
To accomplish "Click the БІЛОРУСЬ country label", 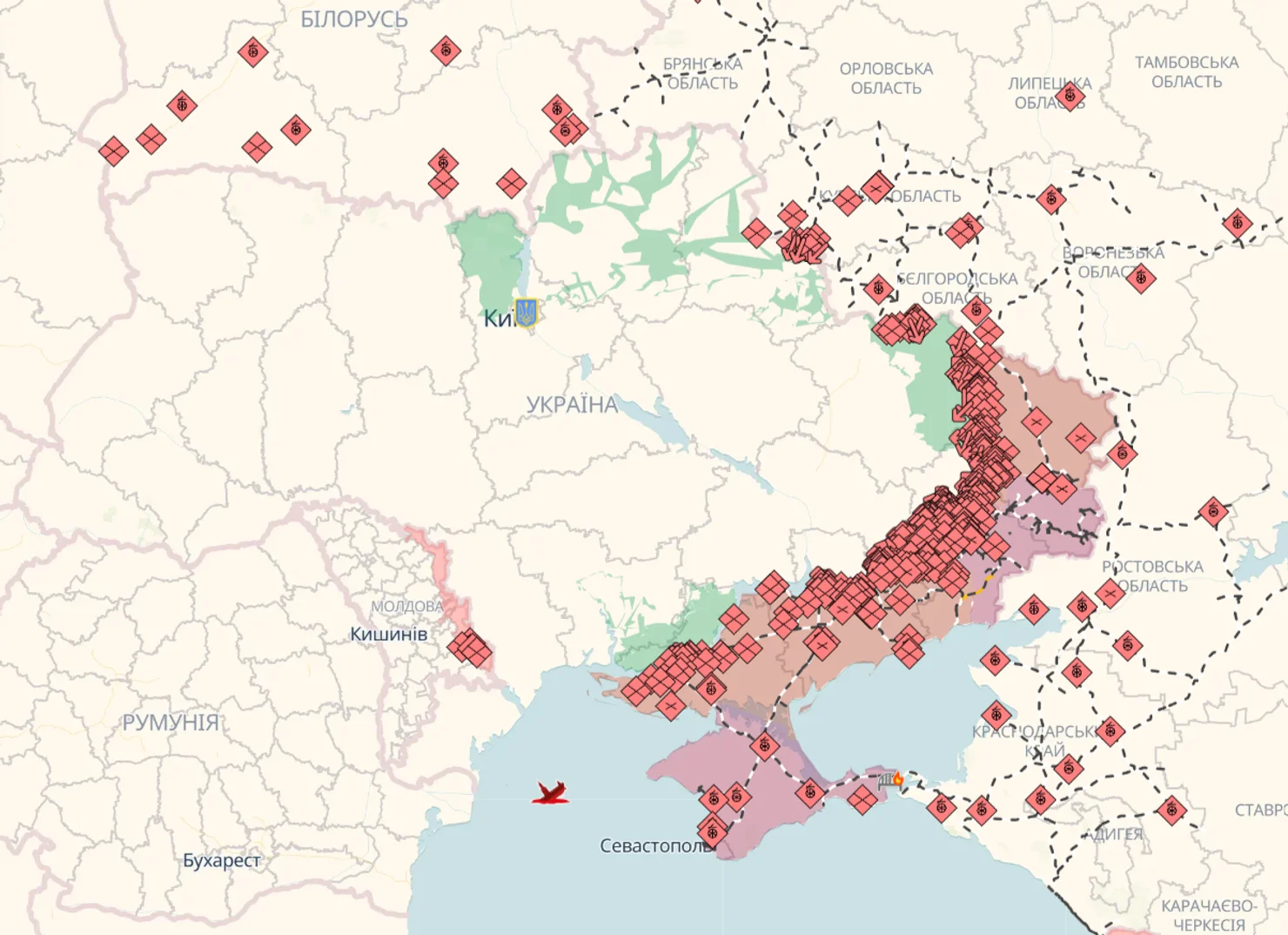I will [353, 19].
